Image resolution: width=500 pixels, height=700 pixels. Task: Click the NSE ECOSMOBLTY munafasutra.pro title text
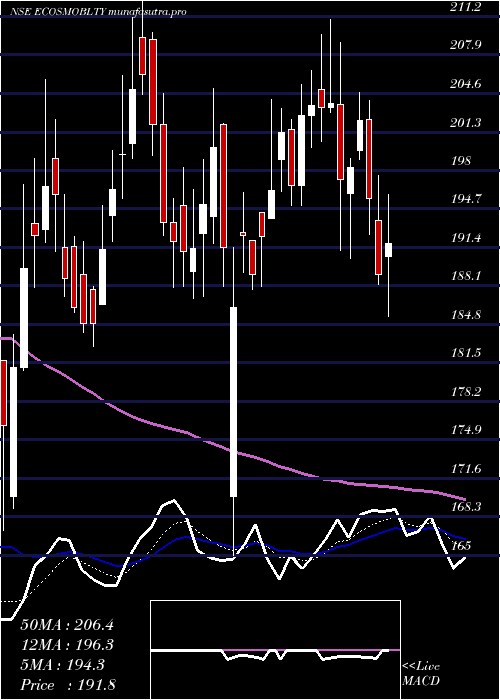tap(98, 12)
